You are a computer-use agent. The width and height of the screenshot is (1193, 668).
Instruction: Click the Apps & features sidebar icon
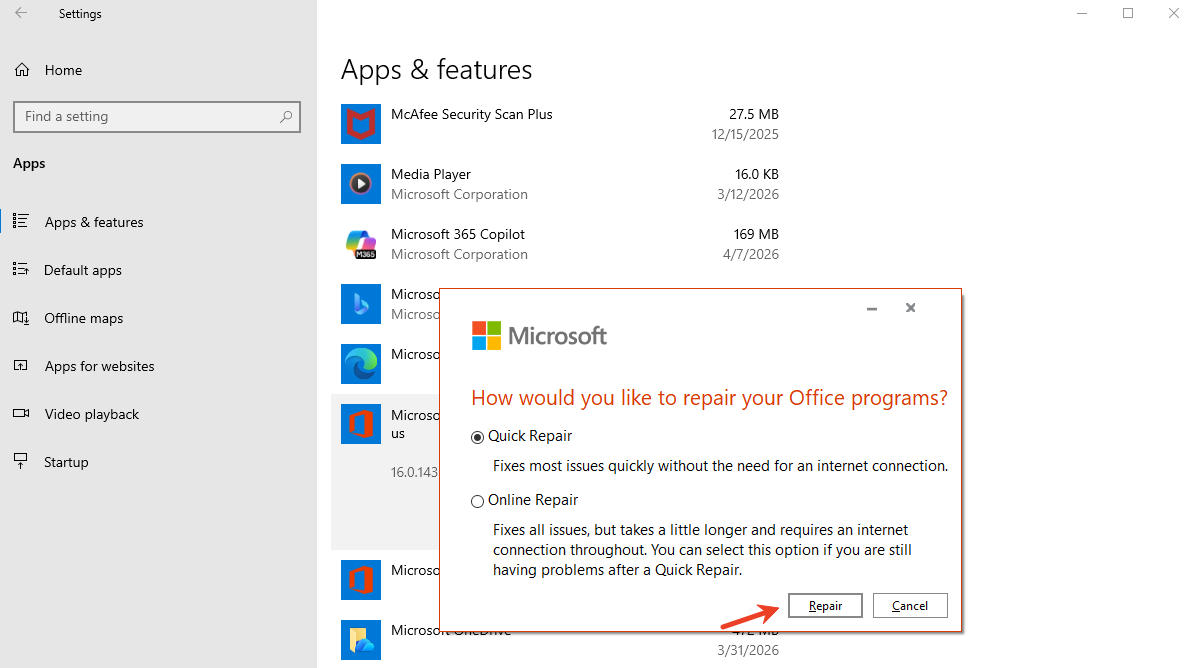pyautogui.click(x=21, y=222)
